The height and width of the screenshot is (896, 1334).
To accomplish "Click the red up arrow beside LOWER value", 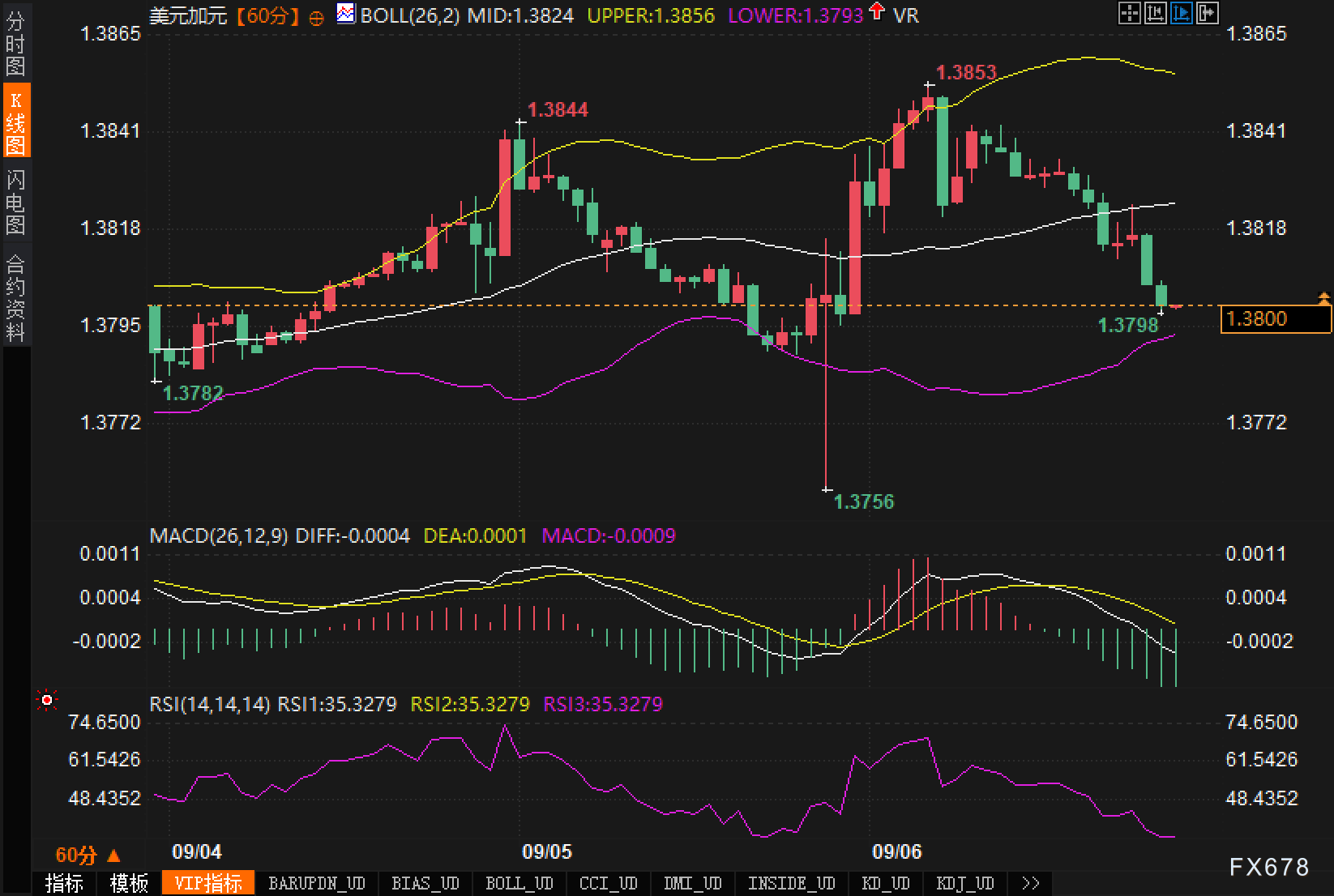I will (x=876, y=11).
